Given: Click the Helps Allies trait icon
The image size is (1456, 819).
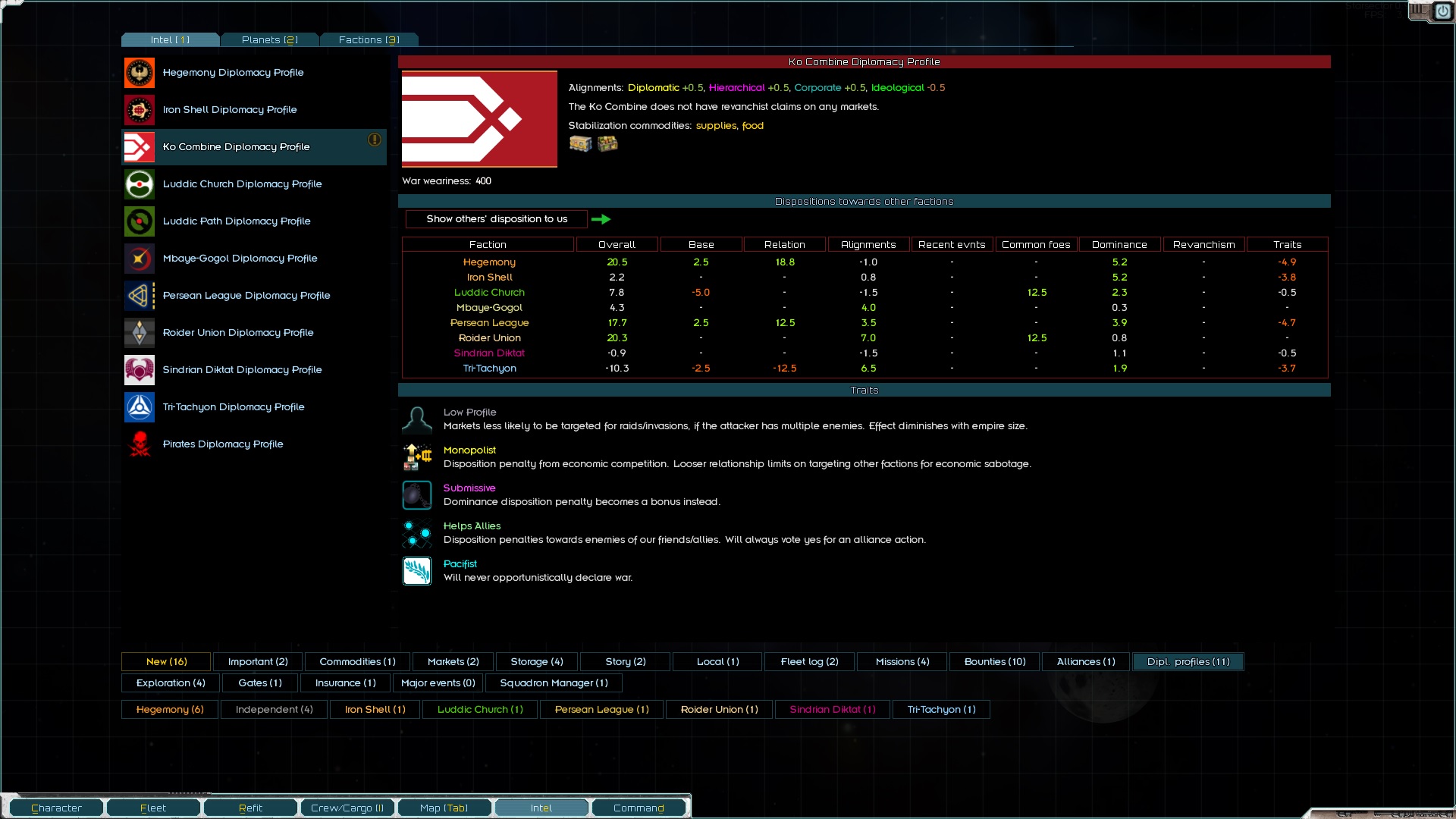Looking at the screenshot, I should click(x=417, y=533).
